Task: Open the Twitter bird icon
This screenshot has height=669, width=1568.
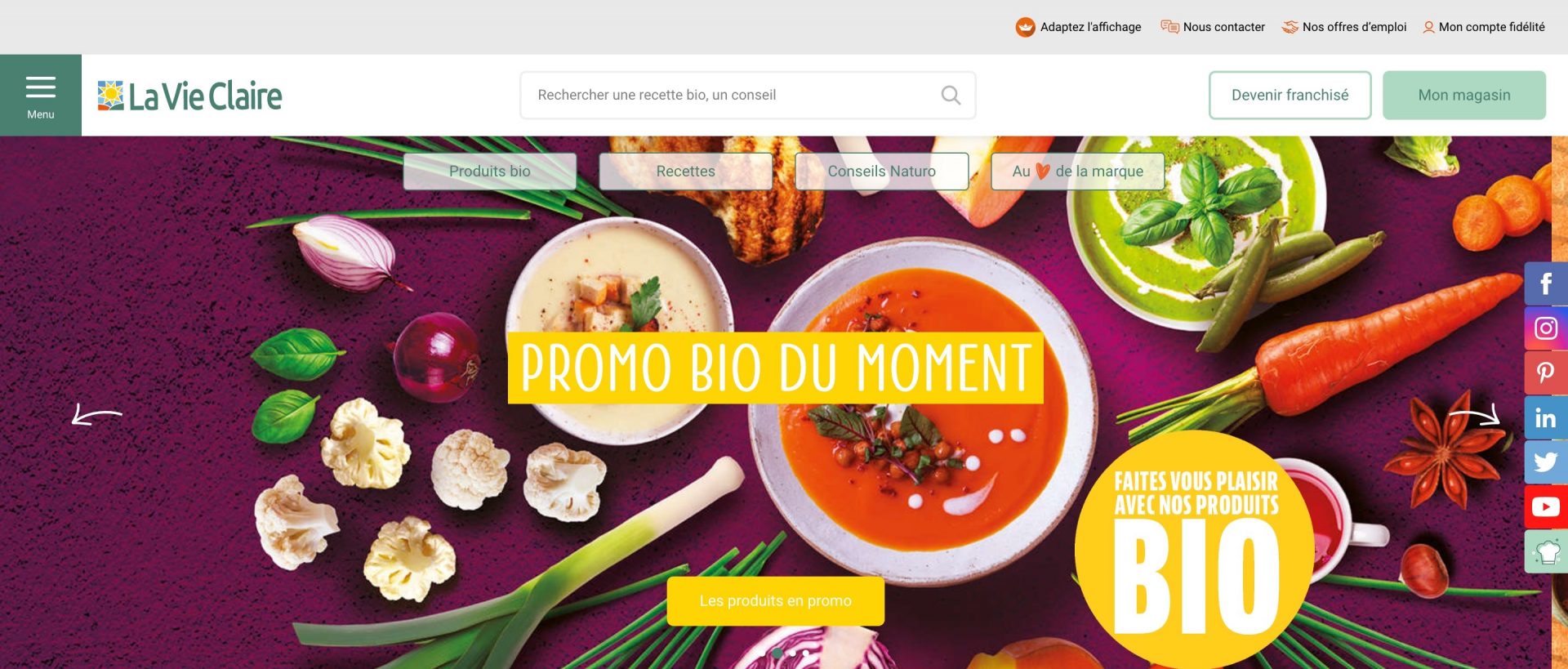Action: click(1546, 462)
